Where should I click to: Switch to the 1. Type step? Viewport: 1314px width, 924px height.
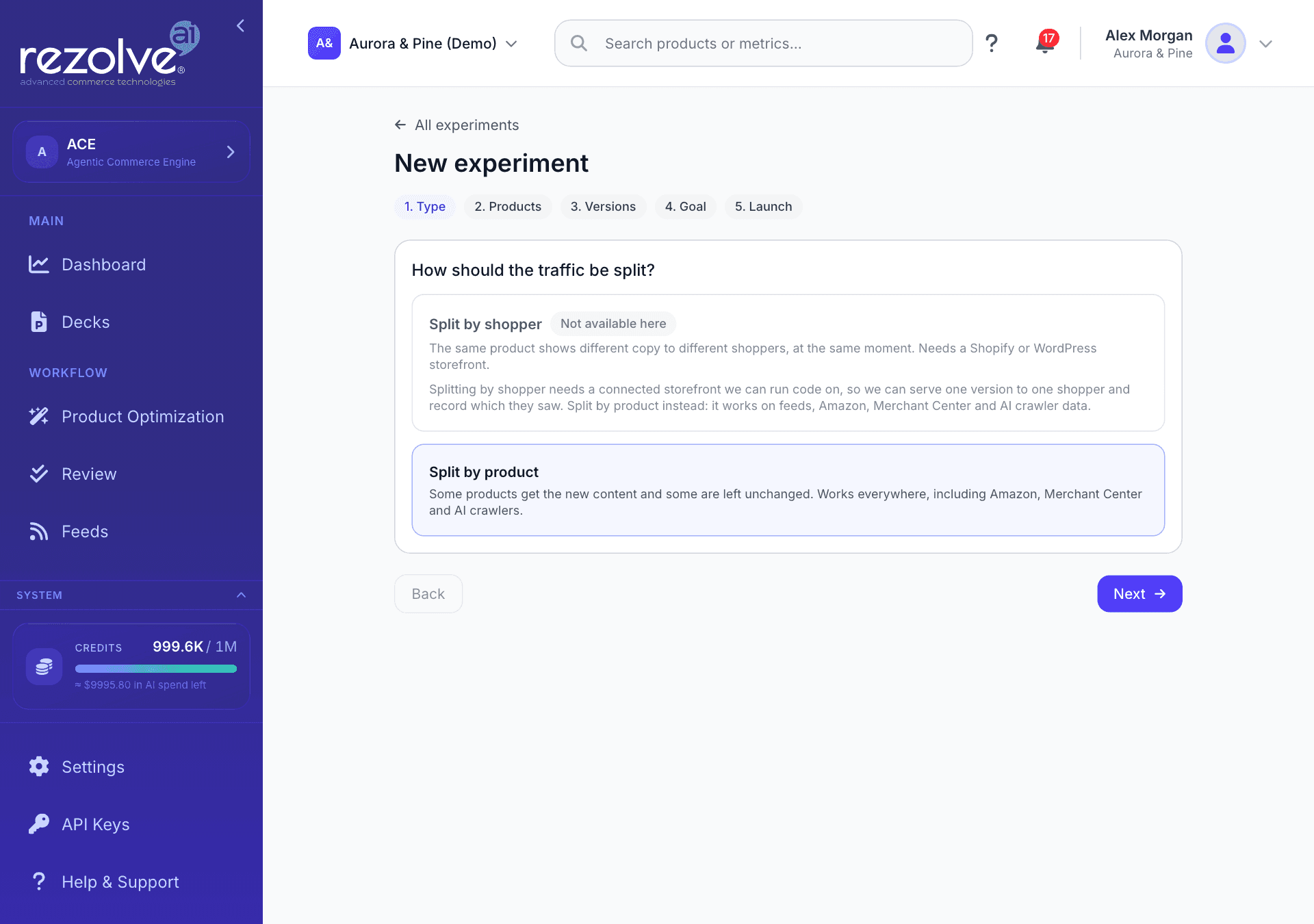point(425,207)
